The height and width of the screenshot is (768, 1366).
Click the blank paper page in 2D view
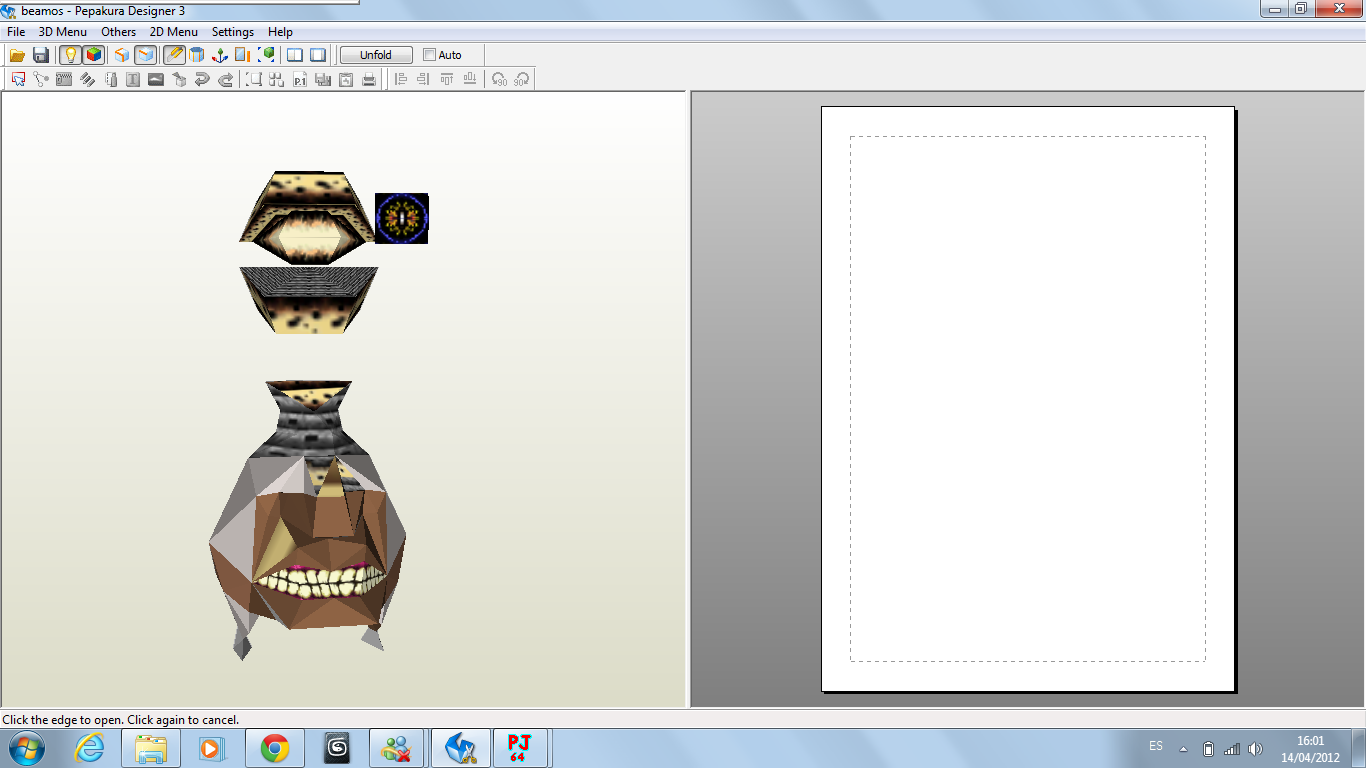click(x=1028, y=399)
